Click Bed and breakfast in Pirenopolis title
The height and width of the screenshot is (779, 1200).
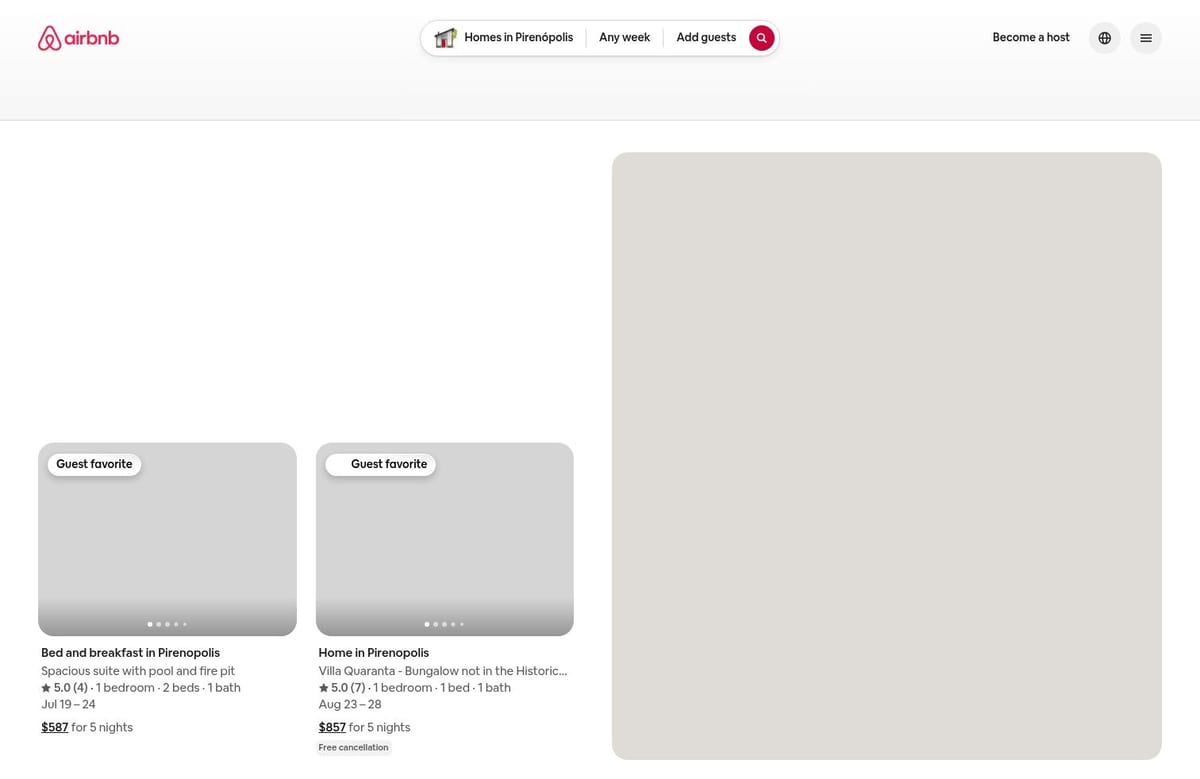pyautogui.click(x=130, y=653)
